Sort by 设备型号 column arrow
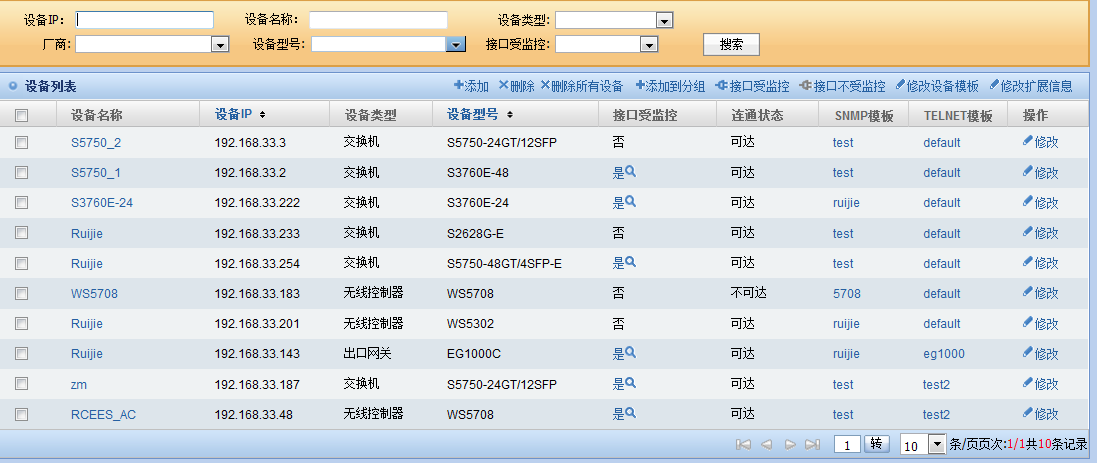1097x463 pixels. [510, 115]
